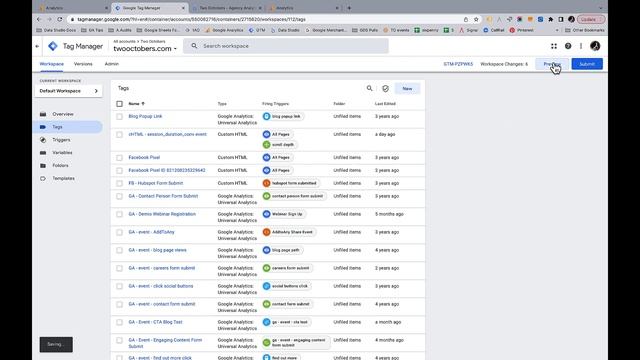This screenshot has height=360, width=640.
Task: Click the Templates sidebar icon
Action: (x=43, y=178)
